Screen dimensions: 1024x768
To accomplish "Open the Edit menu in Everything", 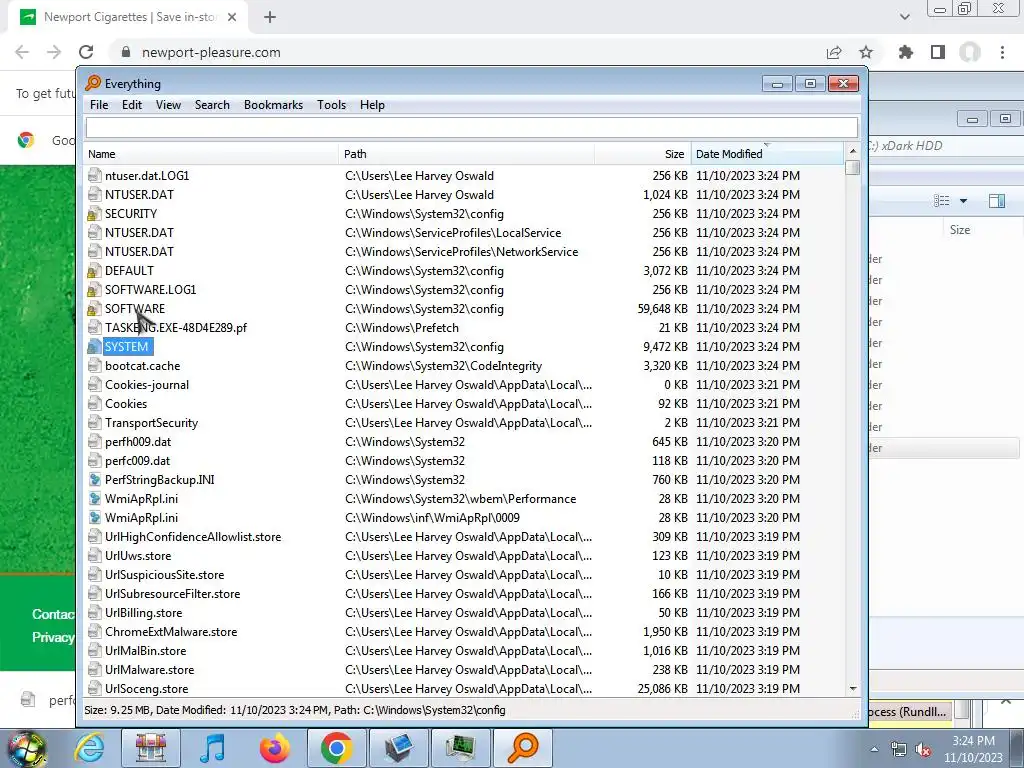I will click(x=132, y=105).
